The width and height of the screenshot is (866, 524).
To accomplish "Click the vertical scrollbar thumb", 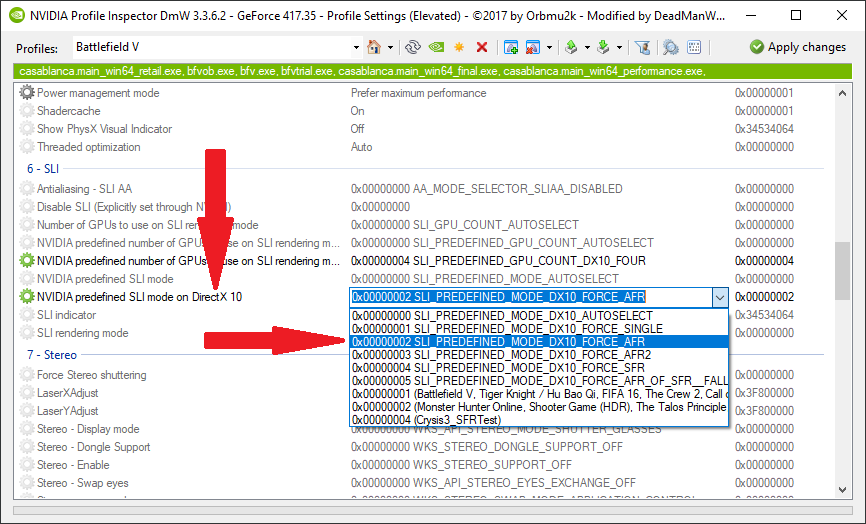I will coord(842,271).
